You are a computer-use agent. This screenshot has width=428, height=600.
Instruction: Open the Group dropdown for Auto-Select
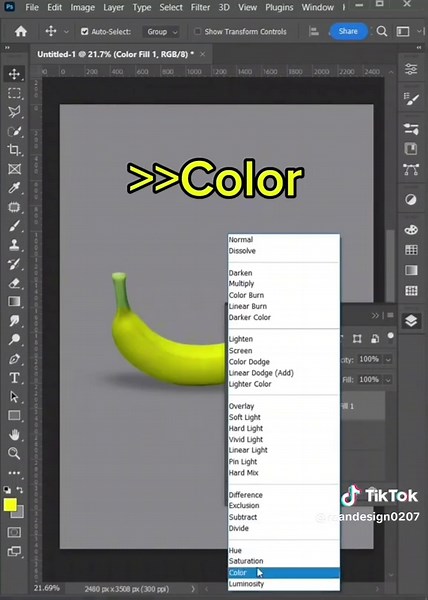[x=161, y=32]
